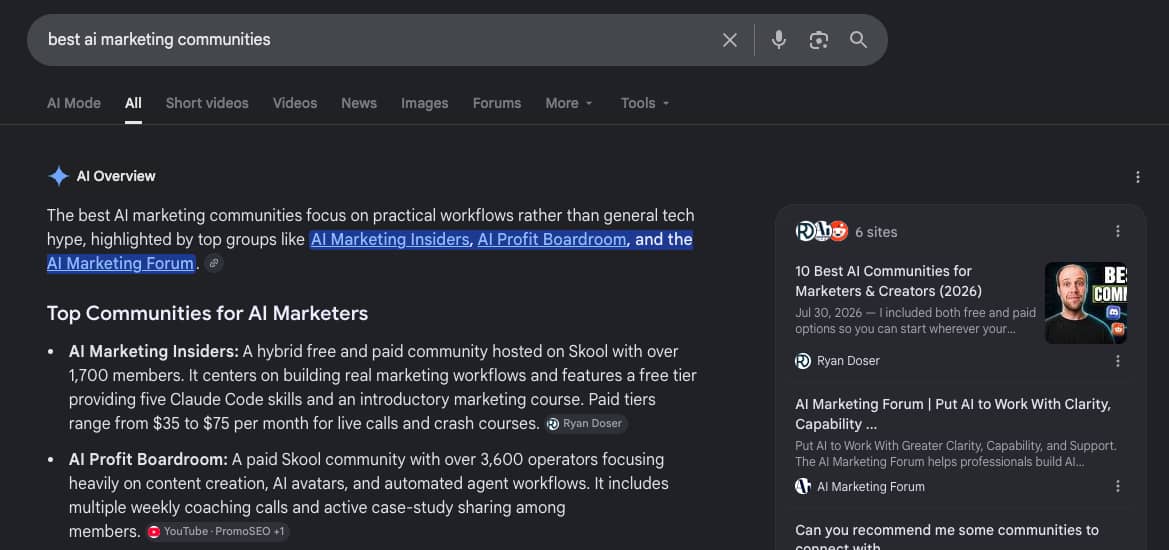Switch to Short videos tab
This screenshot has width=1169, height=550.
[x=207, y=103]
